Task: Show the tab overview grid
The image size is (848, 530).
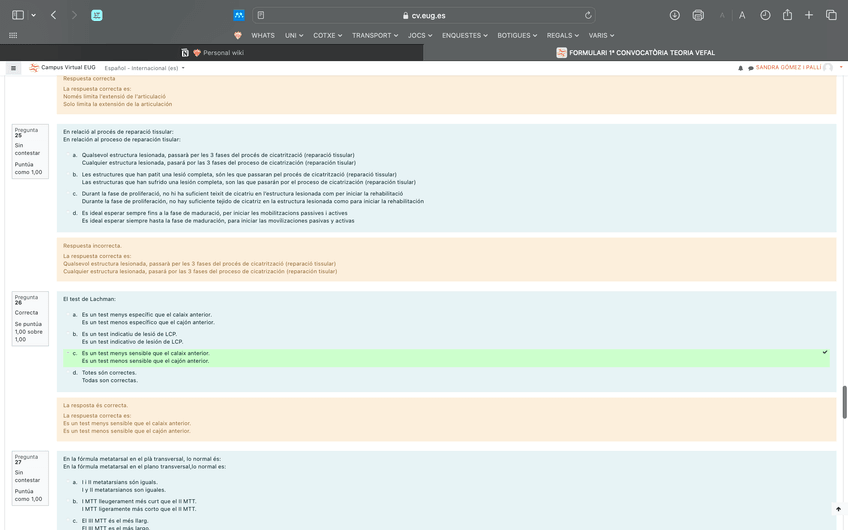Action: tap(831, 15)
